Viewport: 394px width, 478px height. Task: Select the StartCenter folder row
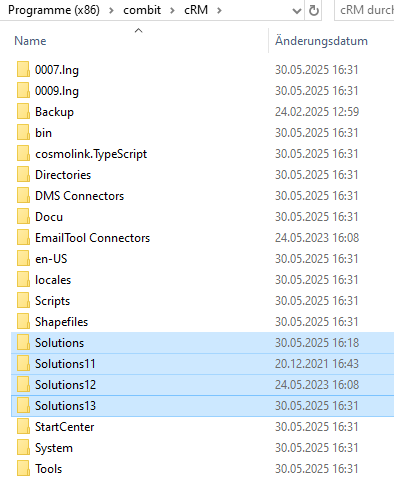point(203,427)
